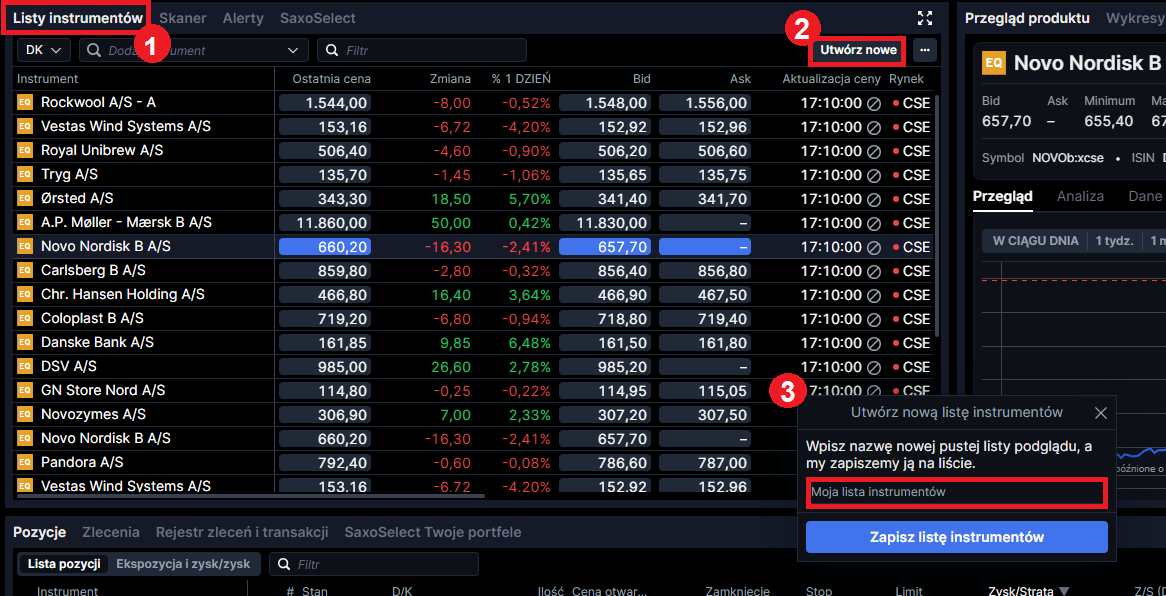Screen dimensions: 1166x596
Task: Click the EQ icon next to Ørsted A/S
Action: [25, 198]
